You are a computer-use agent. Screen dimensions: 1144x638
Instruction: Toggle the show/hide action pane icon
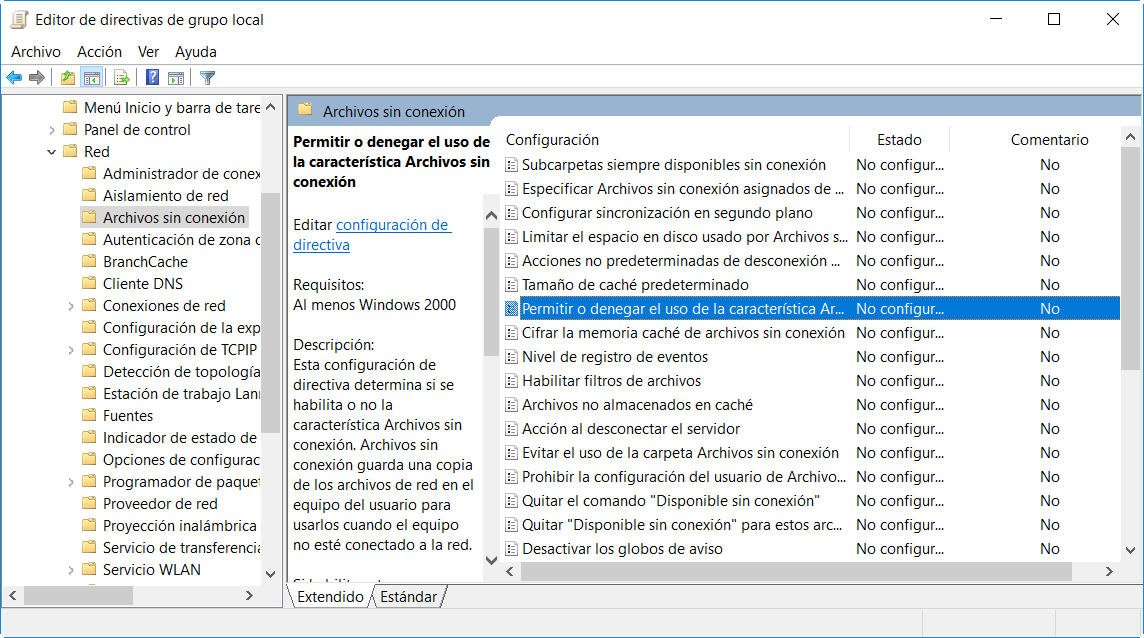176,78
